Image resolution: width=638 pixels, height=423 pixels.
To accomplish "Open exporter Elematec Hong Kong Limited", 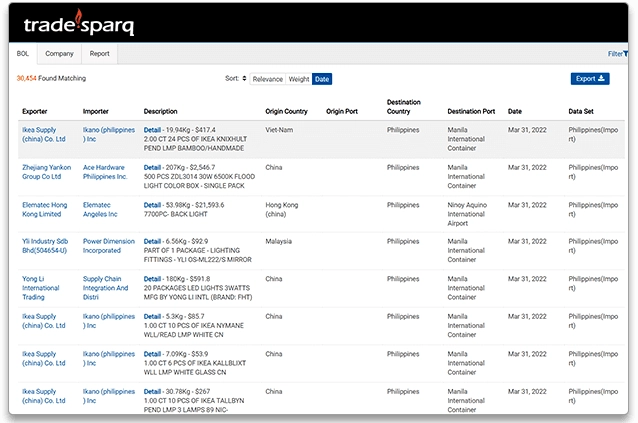I will (x=44, y=209).
